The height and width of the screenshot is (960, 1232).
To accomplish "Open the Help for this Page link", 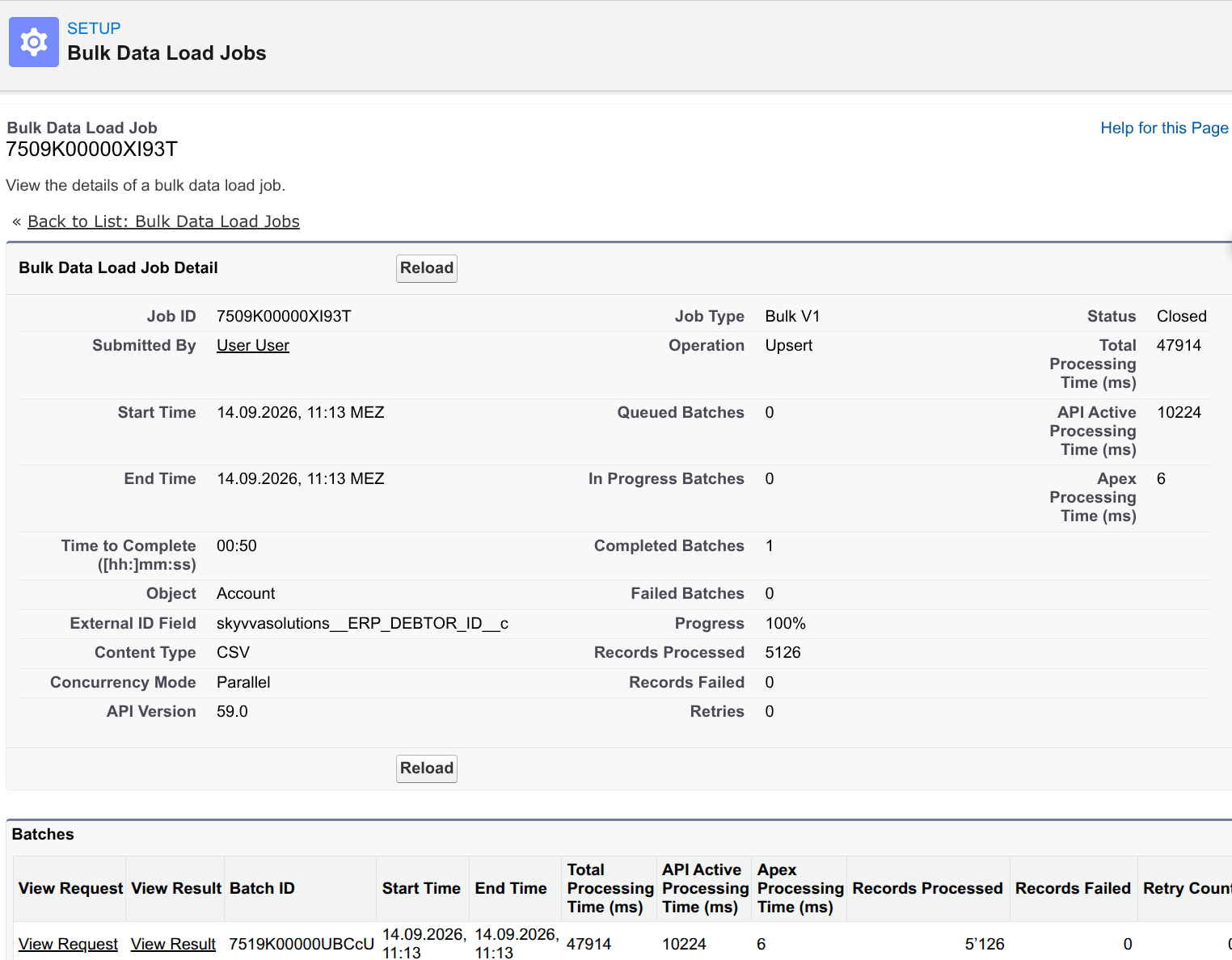I will tap(1164, 128).
